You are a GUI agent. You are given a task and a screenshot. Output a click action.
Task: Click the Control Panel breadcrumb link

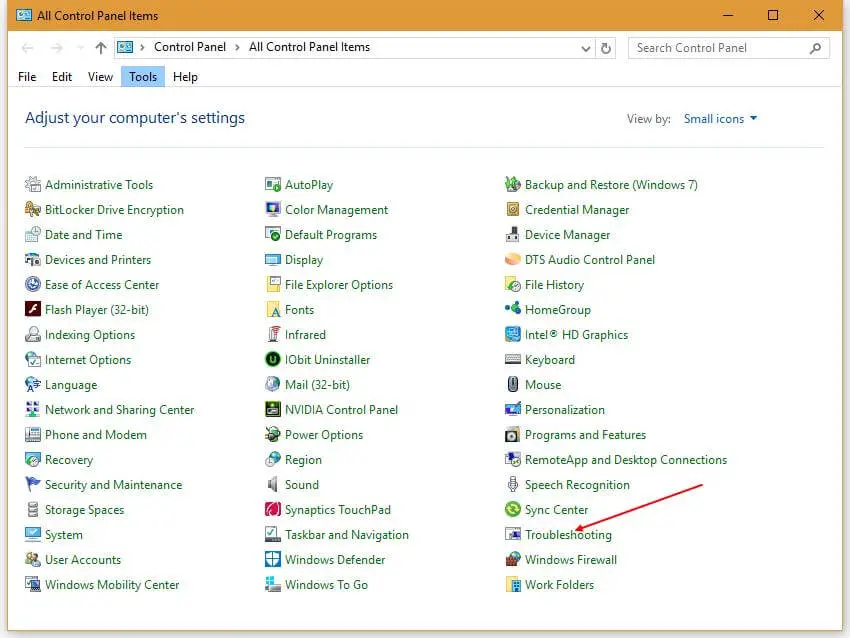click(190, 47)
